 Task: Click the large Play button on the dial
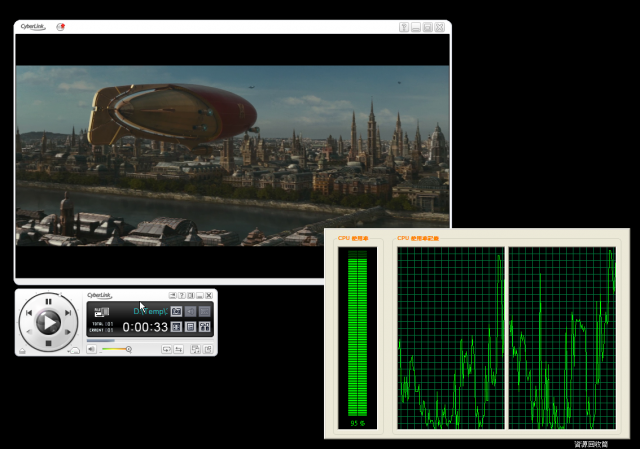[x=49, y=322]
